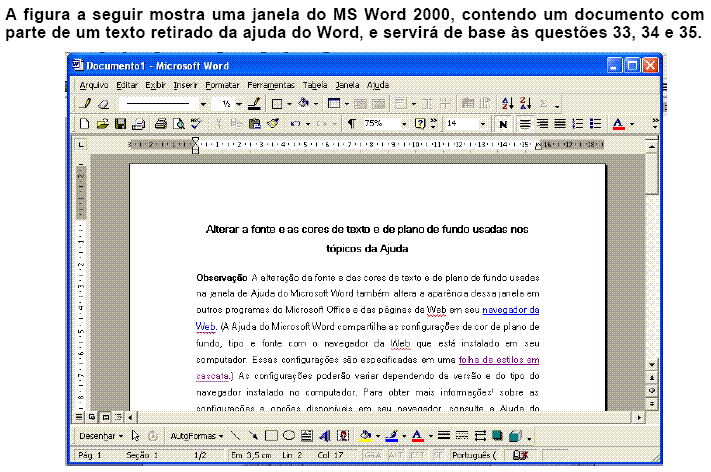This screenshot has height=472, width=711.
Task: Toggle Justify paragraph alignment
Action: pos(560,124)
